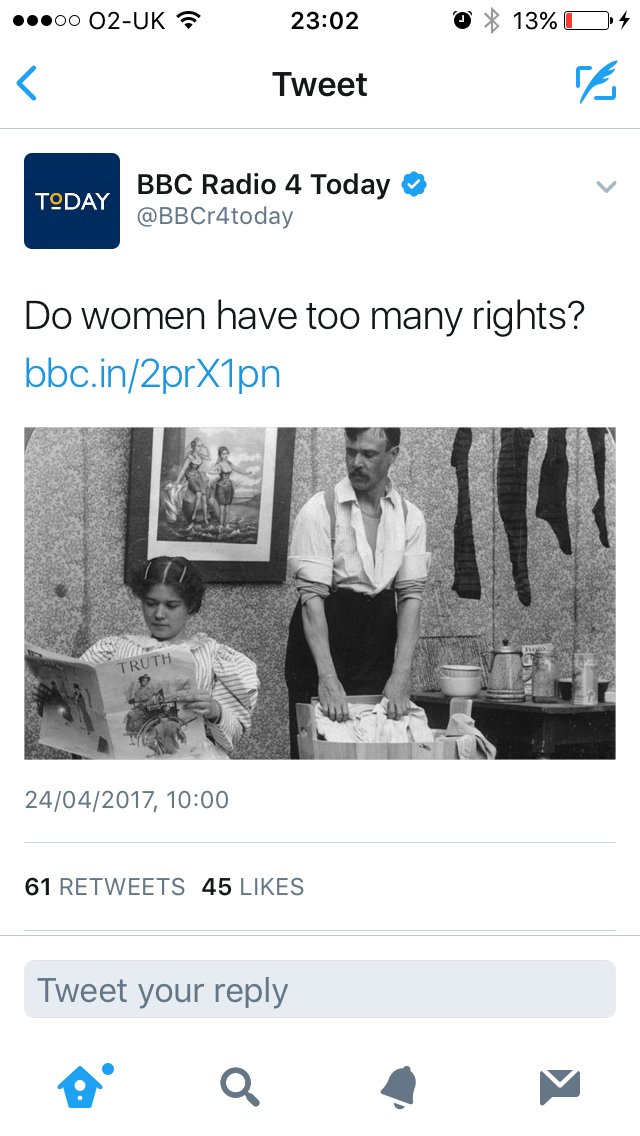
Task: Open the Search magnifier tab
Action: tap(239, 1087)
